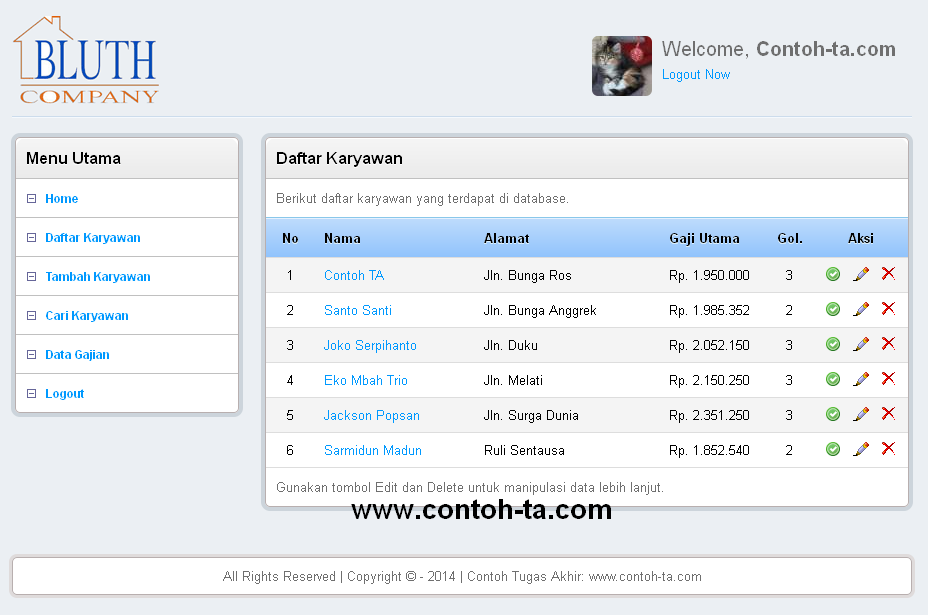928x615 pixels.
Task: Delete Sarmidun Madun with the red X
Action: tap(888, 449)
